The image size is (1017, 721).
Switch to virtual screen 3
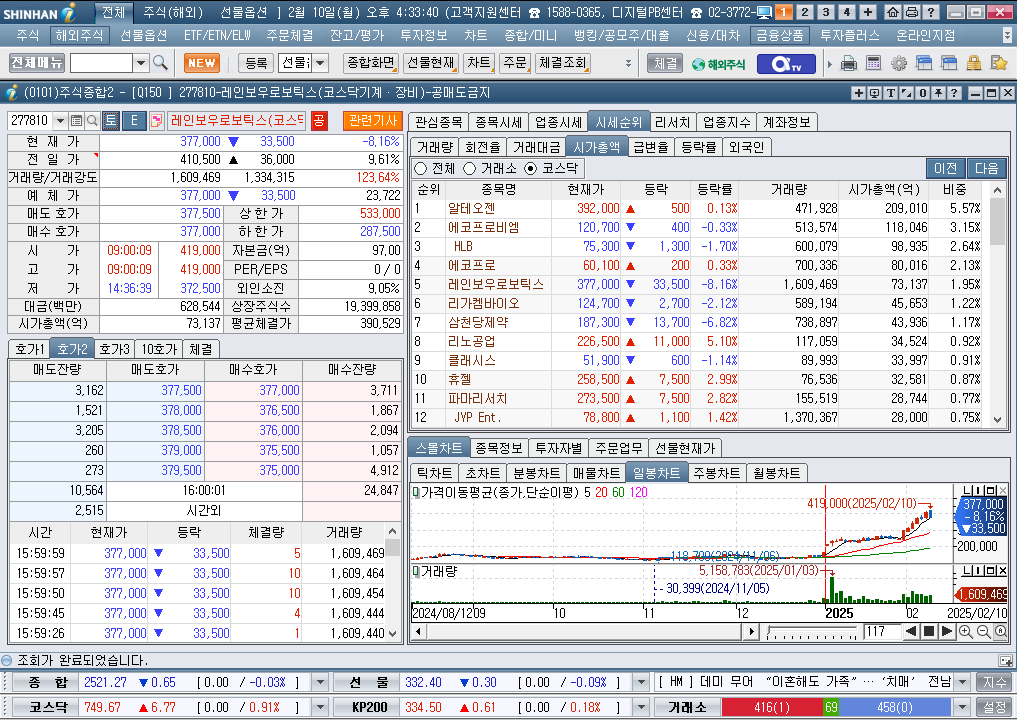[x=826, y=12]
